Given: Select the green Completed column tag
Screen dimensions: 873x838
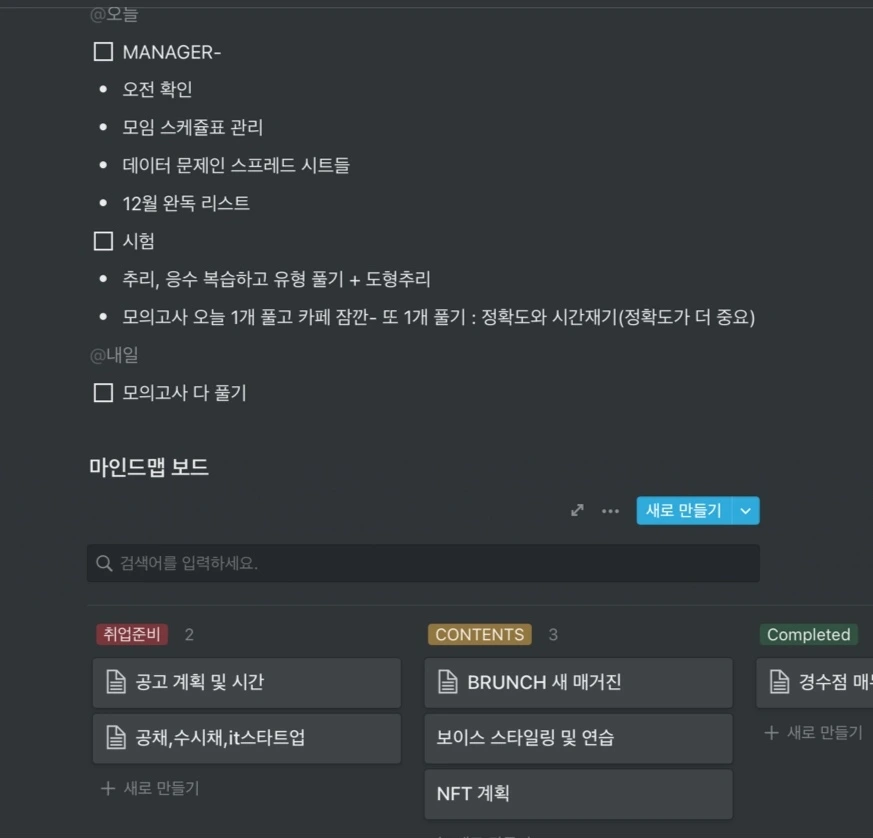Looking at the screenshot, I should tap(808, 634).
